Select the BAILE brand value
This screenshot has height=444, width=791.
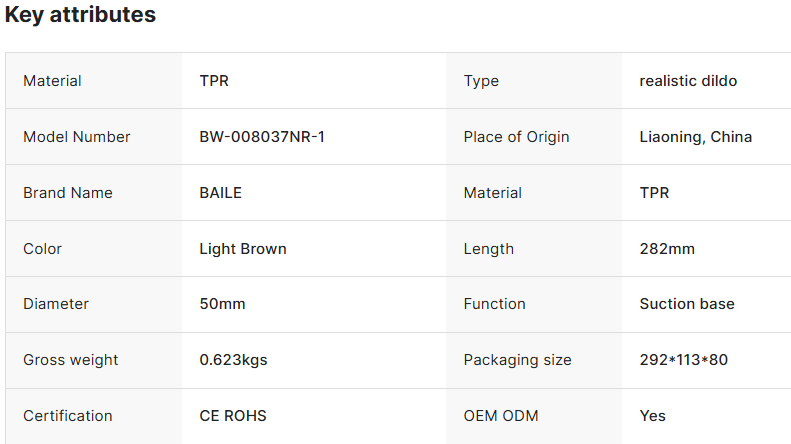click(x=220, y=193)
